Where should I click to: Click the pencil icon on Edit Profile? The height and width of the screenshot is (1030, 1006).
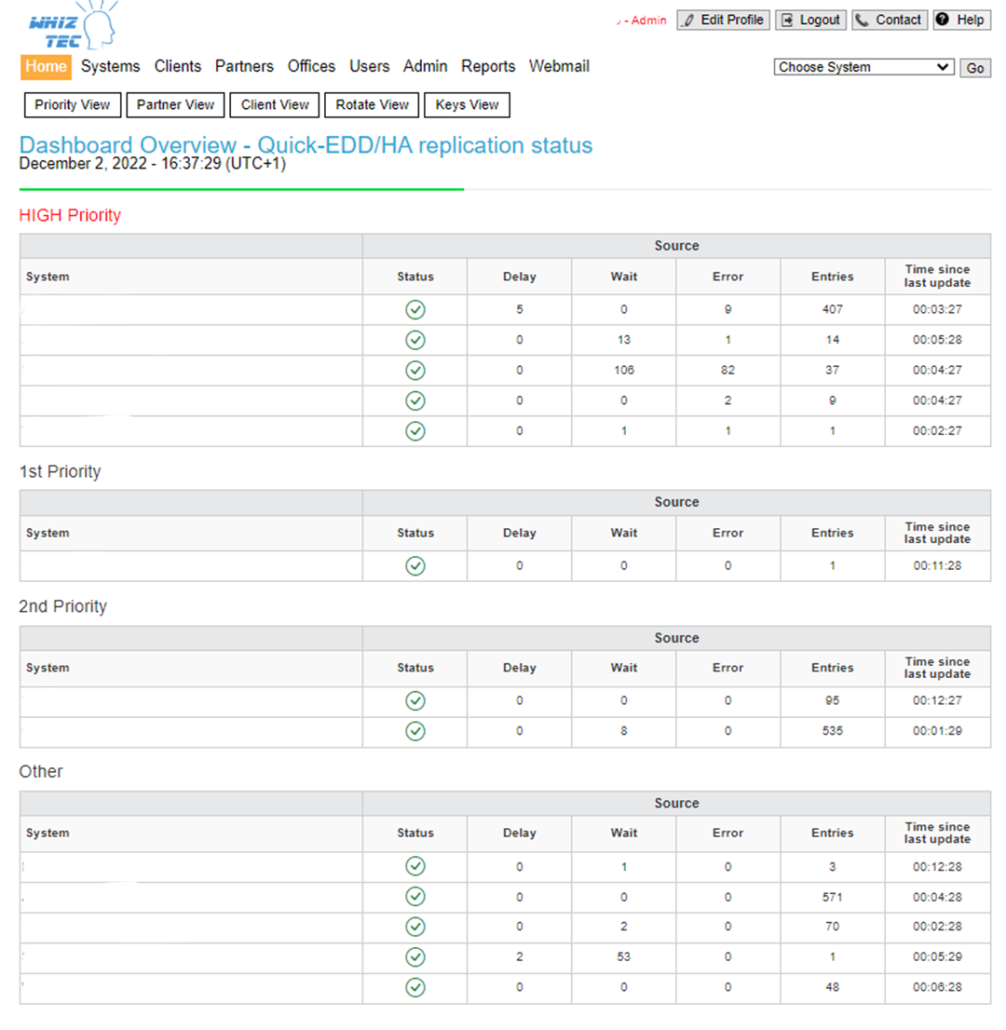[689, 19]
